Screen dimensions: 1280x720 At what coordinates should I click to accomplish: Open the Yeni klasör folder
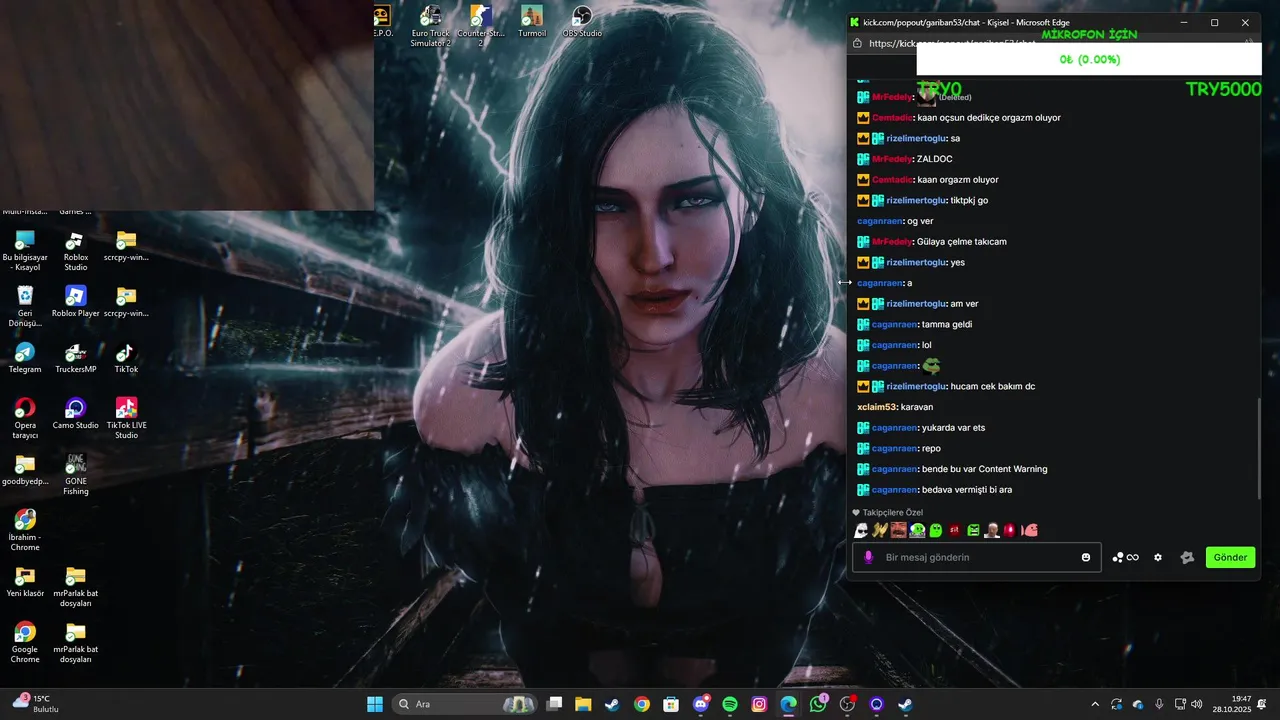(25, 582)
